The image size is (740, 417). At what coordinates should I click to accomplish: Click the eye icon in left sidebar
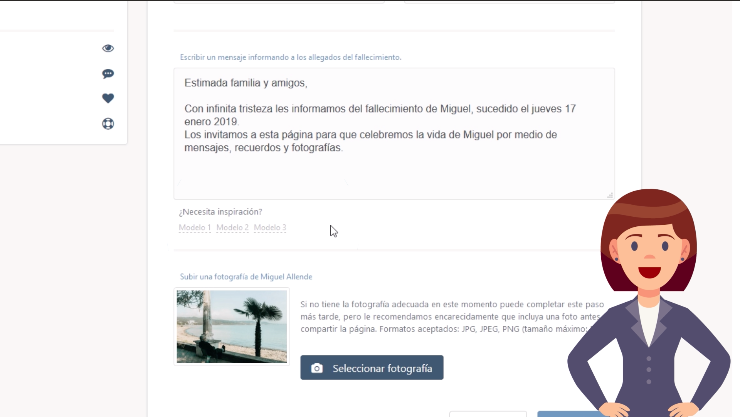(x=108, y=48)
